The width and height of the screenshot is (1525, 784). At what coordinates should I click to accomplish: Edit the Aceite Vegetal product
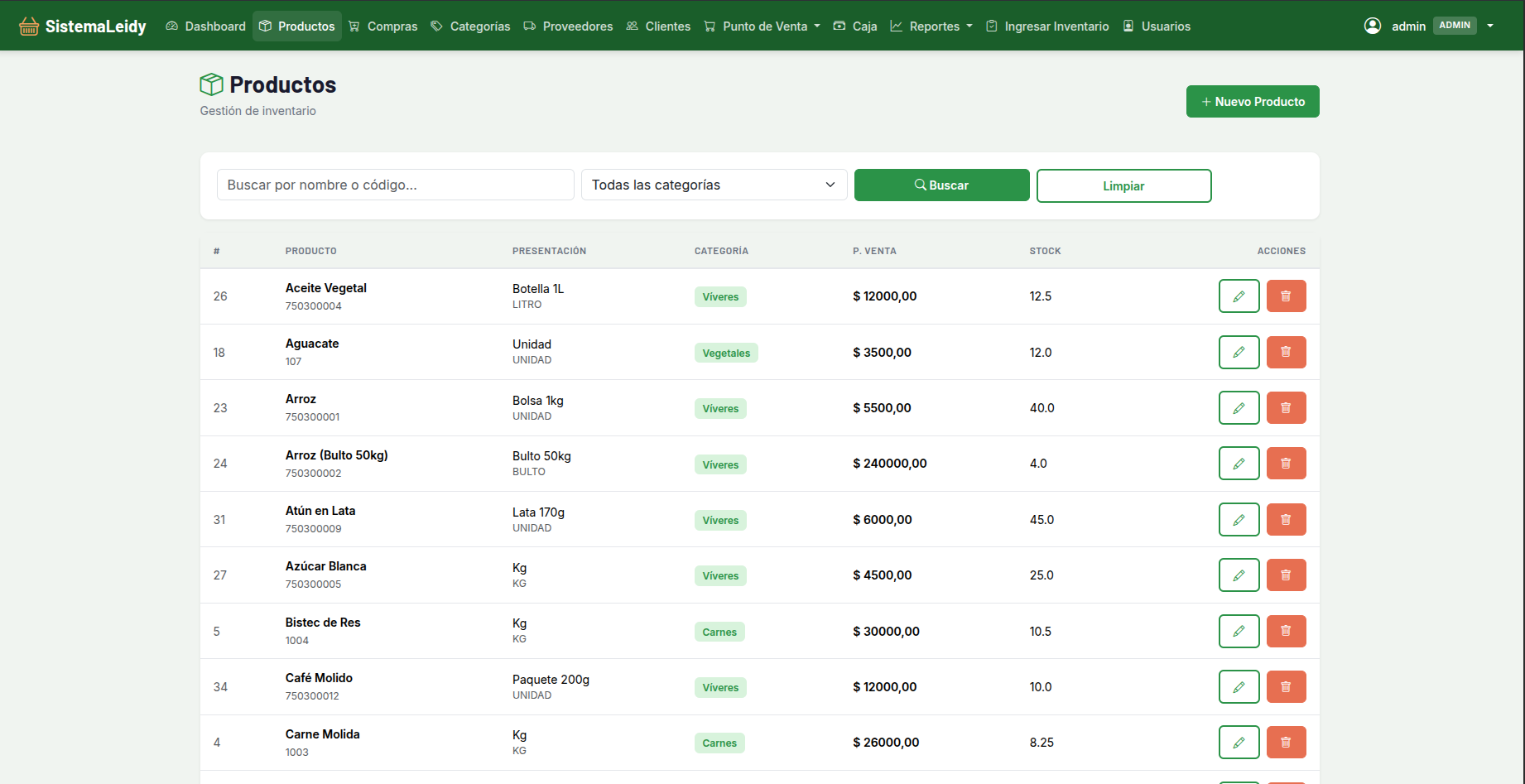click(1239, 296)
